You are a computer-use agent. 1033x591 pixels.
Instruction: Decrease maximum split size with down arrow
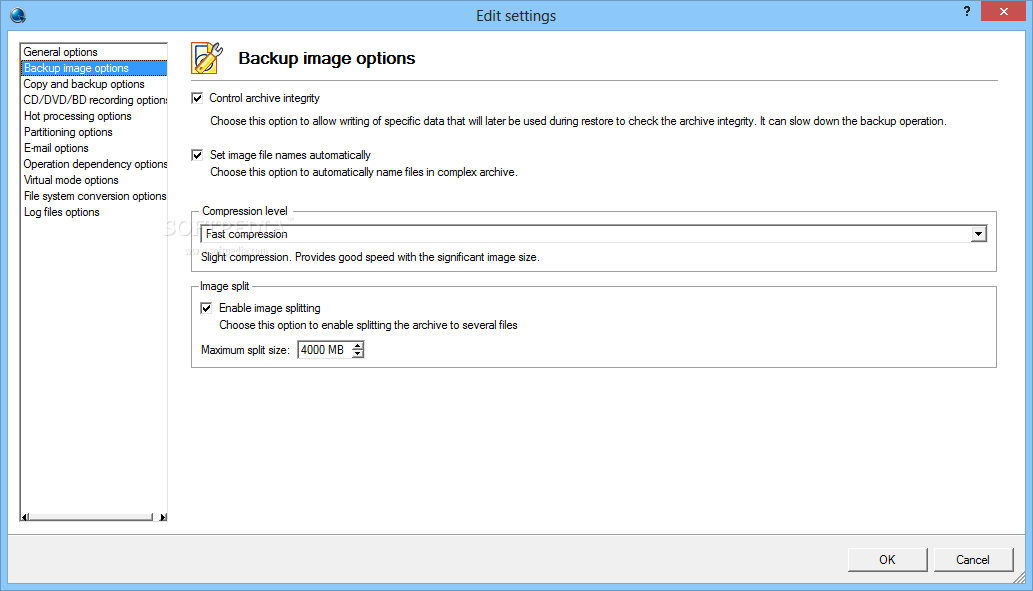pos(357,354)
